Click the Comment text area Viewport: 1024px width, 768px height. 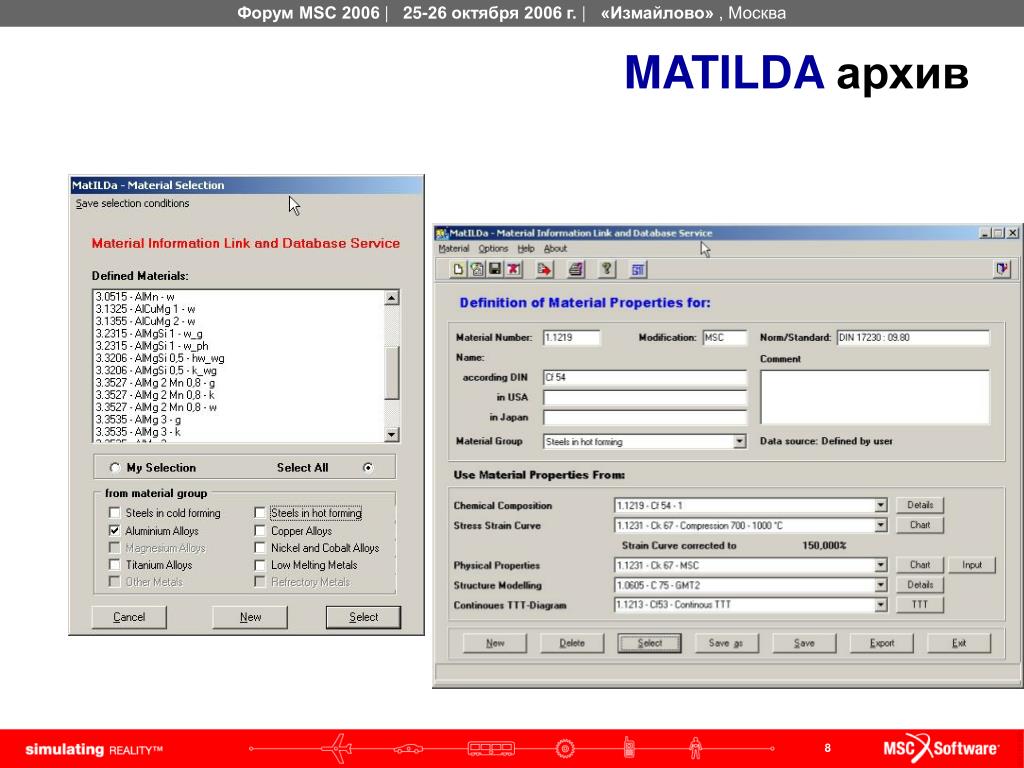point(874,397)
